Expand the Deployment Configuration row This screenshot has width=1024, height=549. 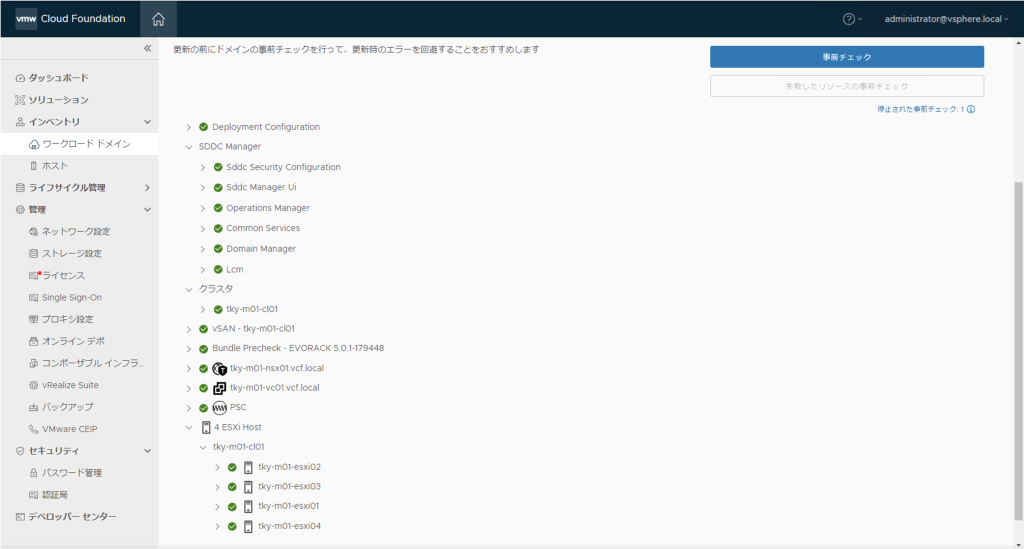tap(189, 127)
